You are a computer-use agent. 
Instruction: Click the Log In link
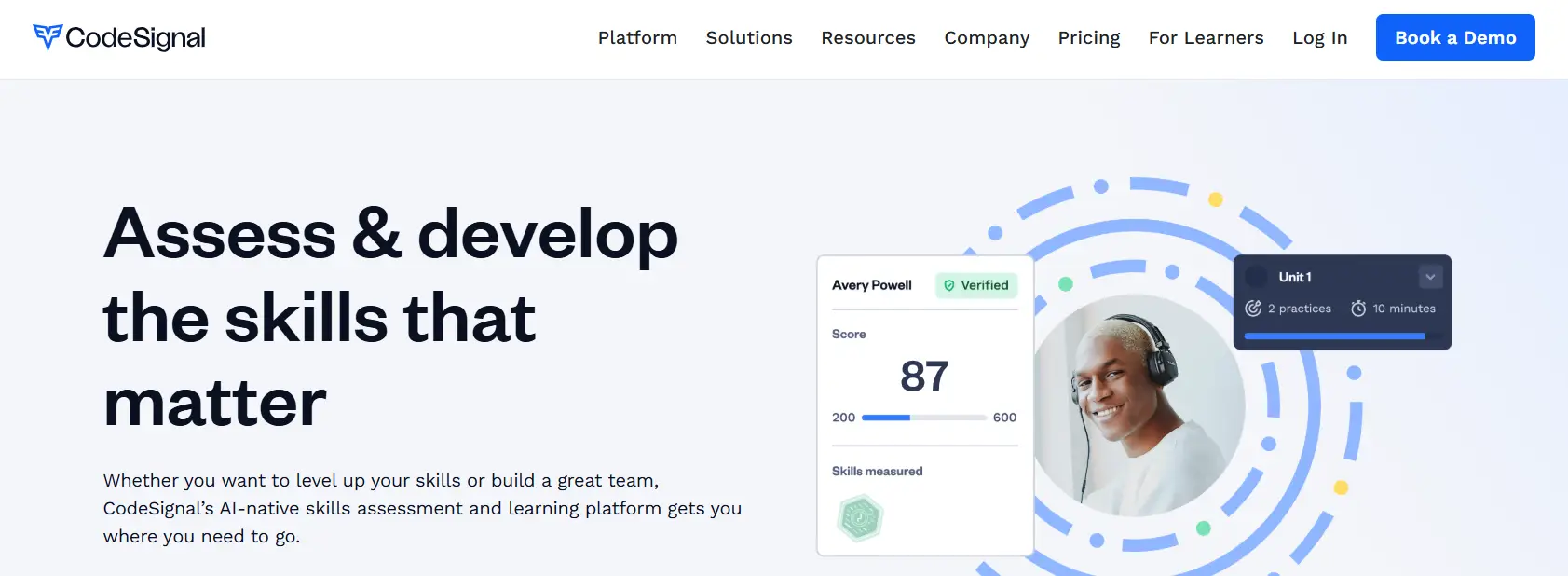tap(1320, 37)
